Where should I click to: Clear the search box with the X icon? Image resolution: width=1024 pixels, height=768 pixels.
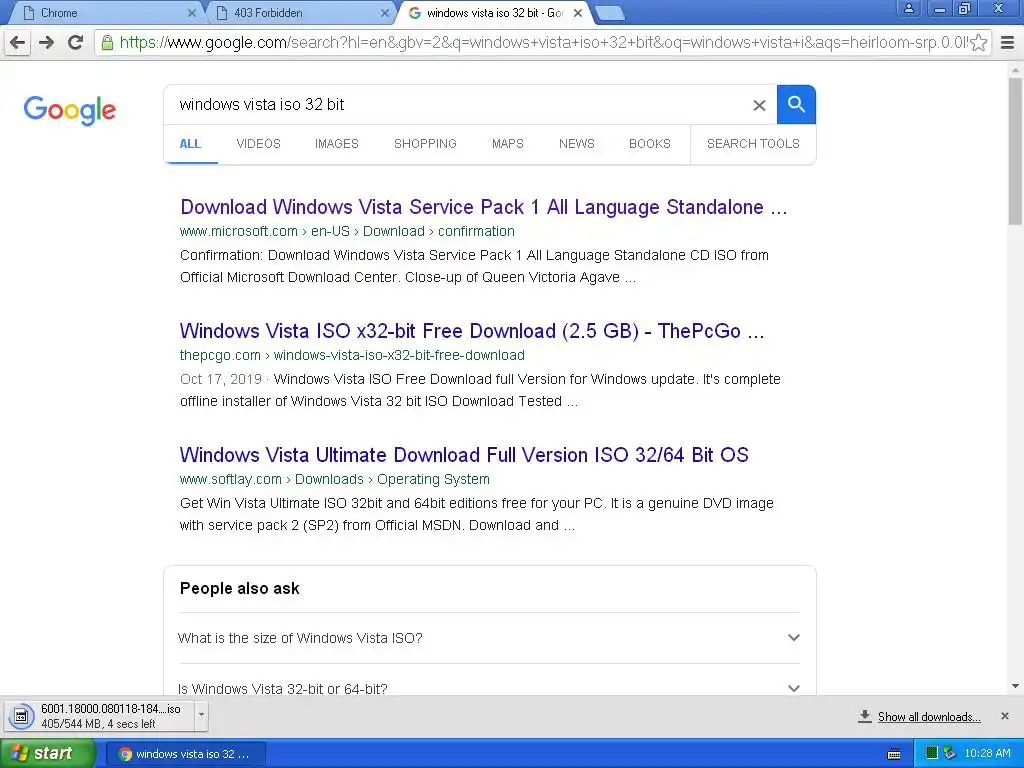[x=759, y=105]
